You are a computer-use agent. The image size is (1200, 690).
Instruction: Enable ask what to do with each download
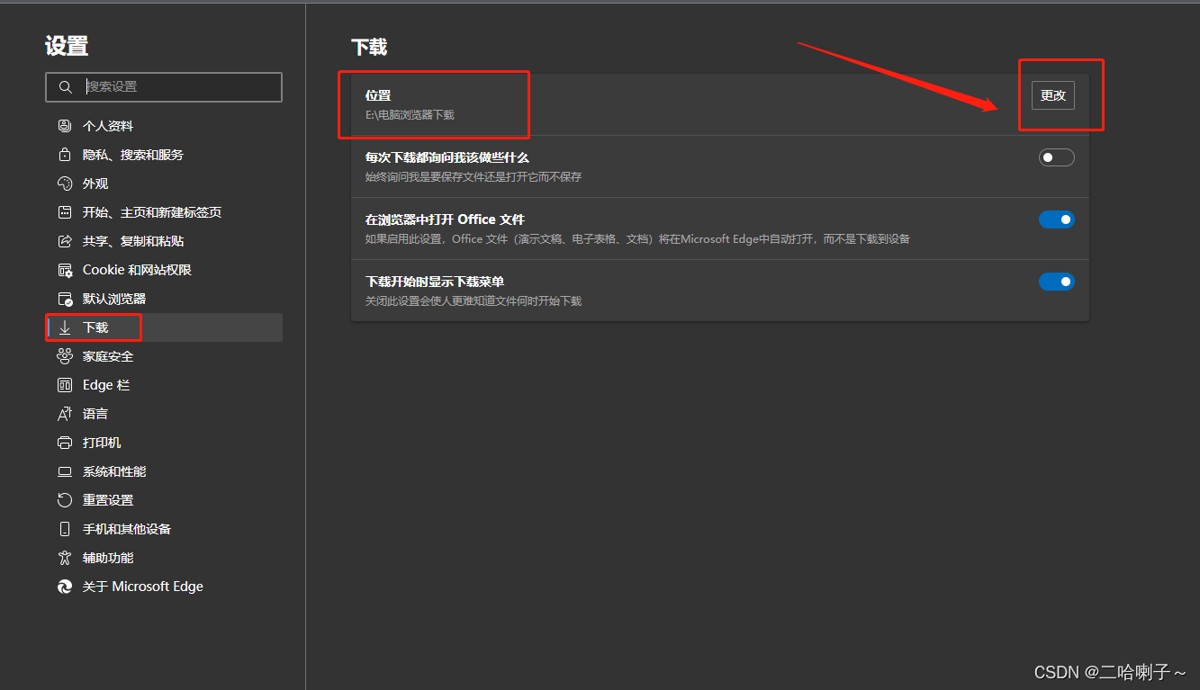1056,157
